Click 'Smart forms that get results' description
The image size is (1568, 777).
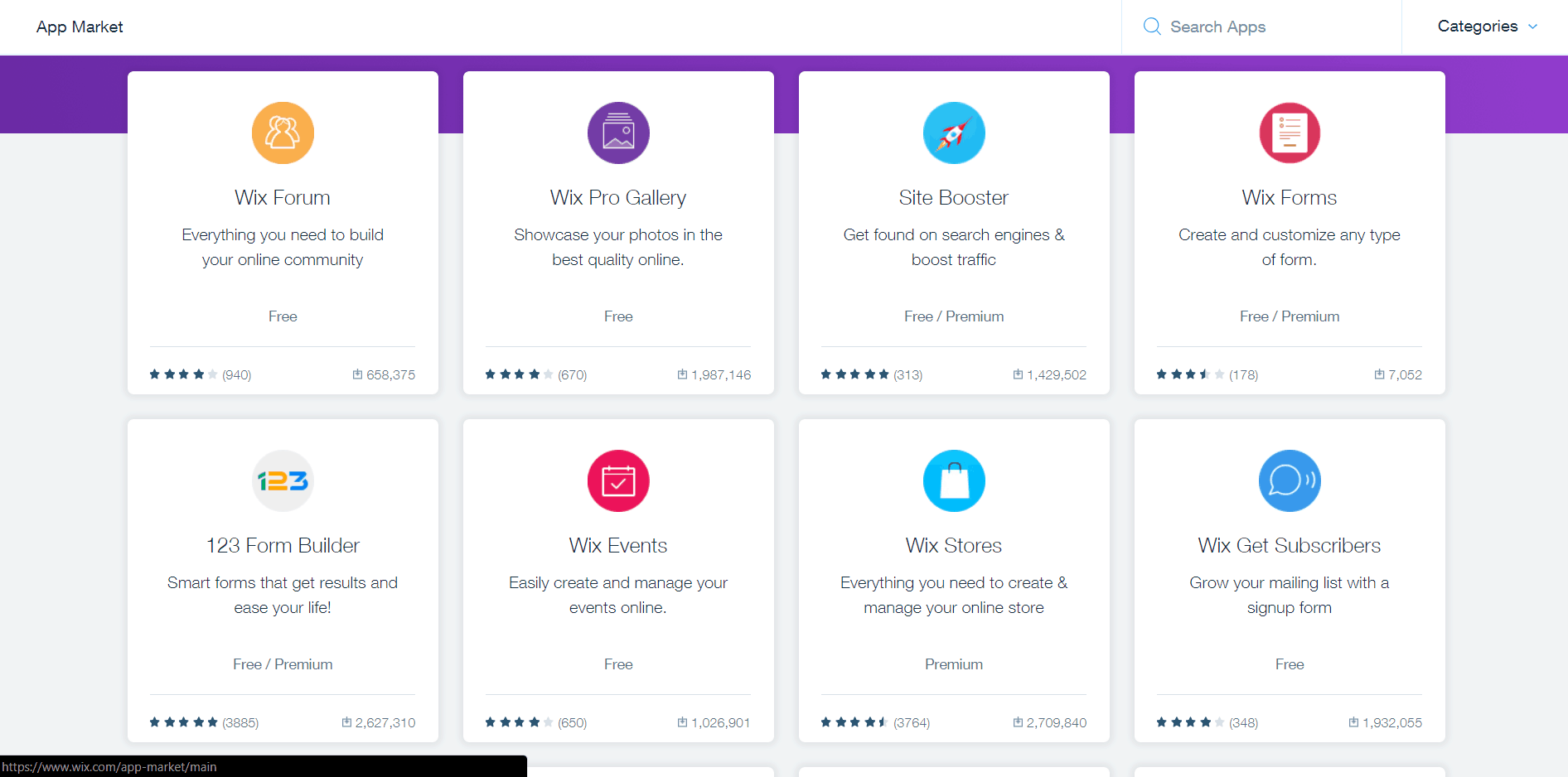(283, 595)
